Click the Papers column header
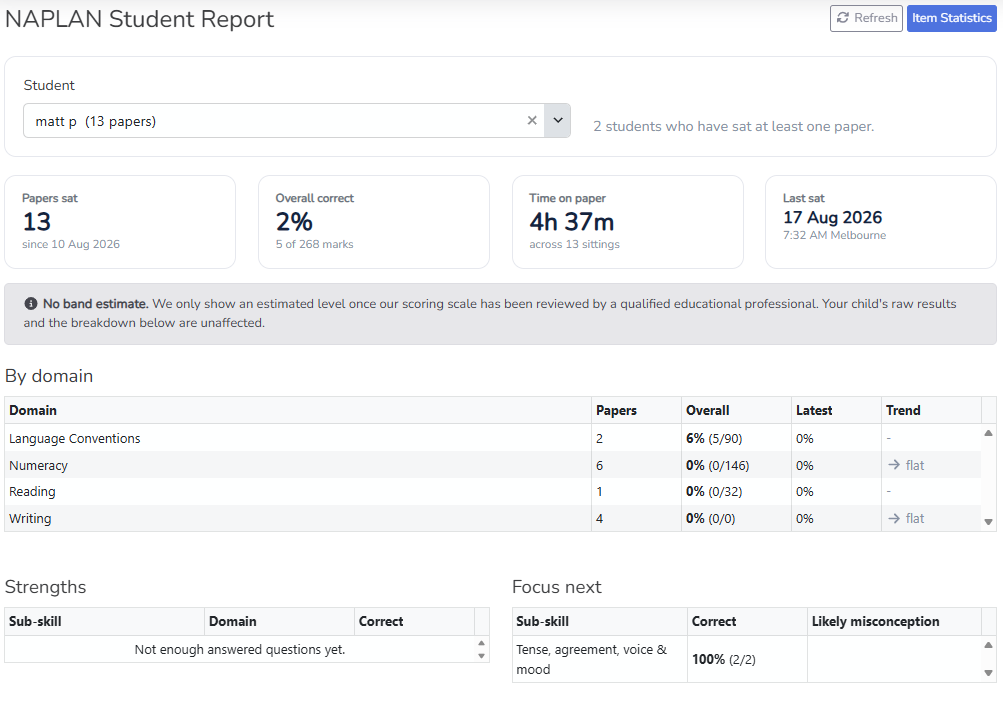The width and height of the screenshot is (1003, 701). [636, 410]
